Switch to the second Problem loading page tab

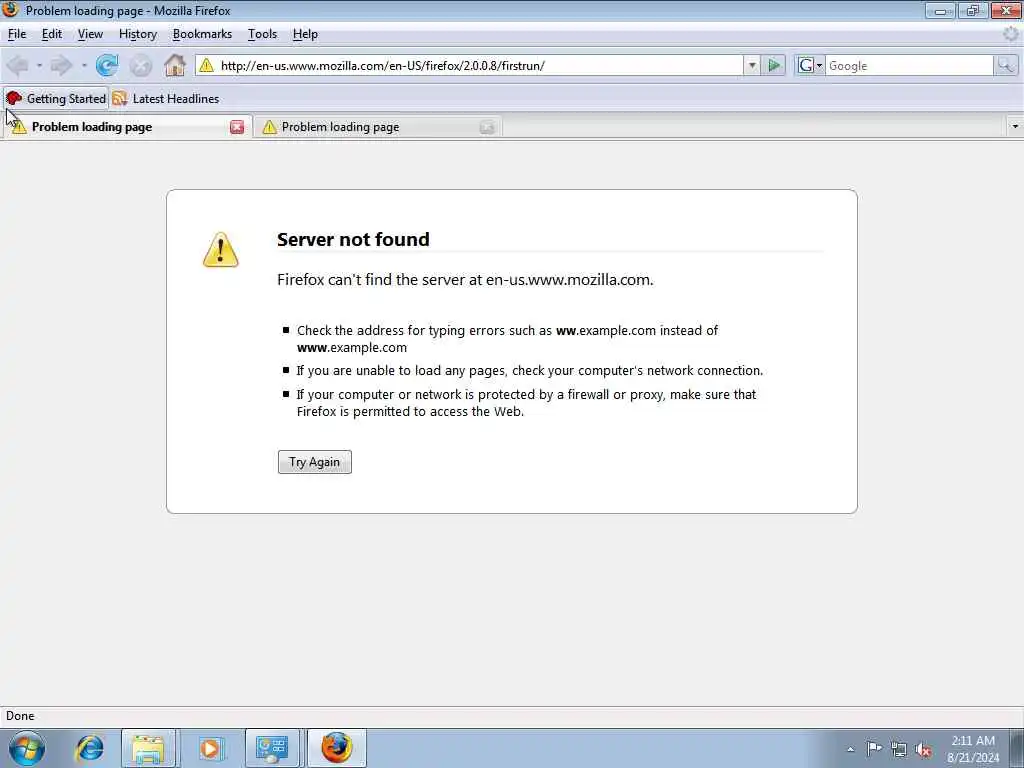pyautogui.click(x=377, y=127)
